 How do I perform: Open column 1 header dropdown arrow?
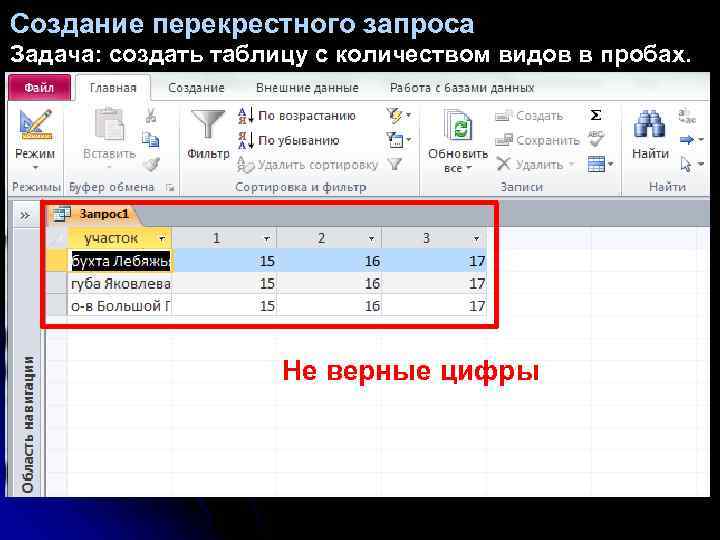(x=266, y=239)
